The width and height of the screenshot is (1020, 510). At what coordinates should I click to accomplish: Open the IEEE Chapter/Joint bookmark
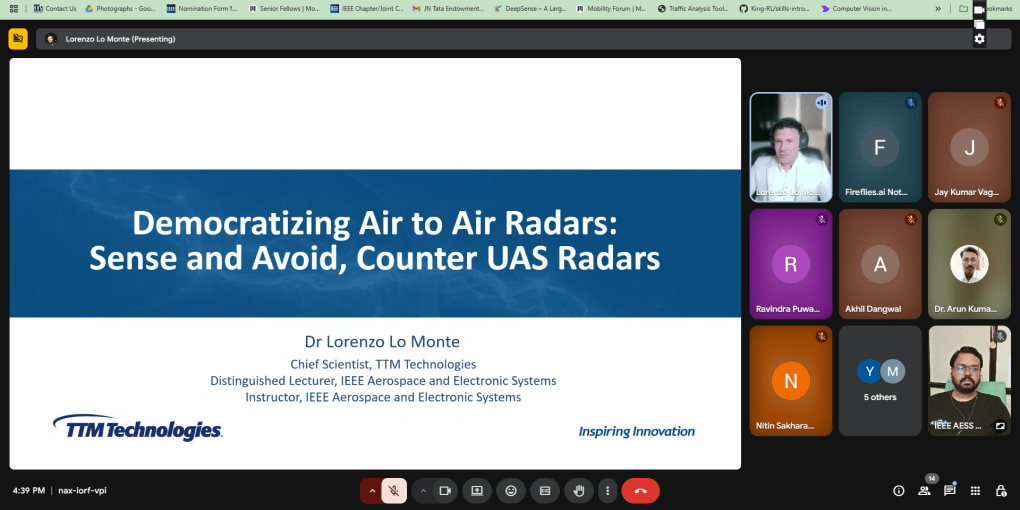click(x=367, y=8)
